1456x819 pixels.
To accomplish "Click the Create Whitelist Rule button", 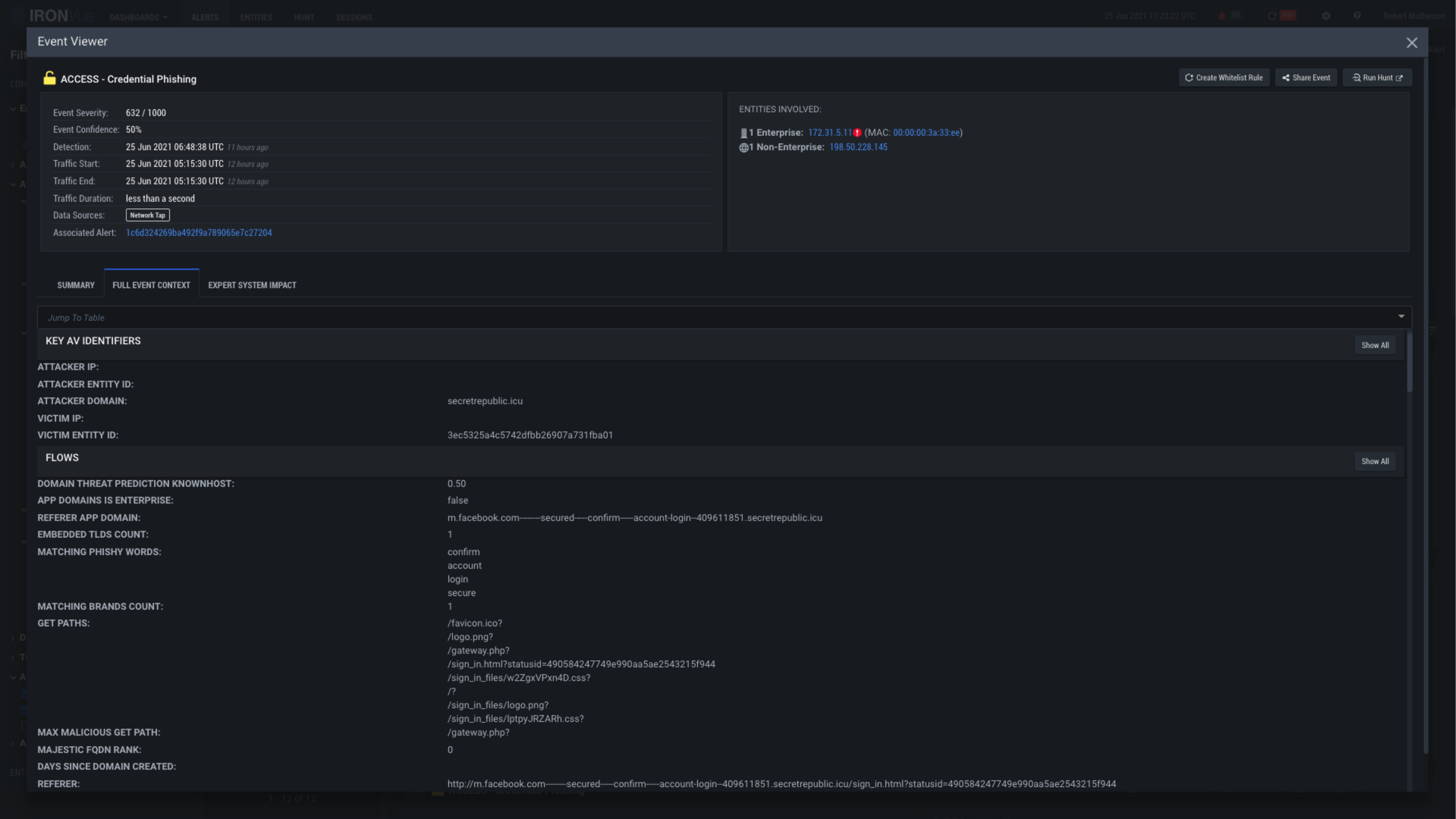I will click(x=1224, y=78).
